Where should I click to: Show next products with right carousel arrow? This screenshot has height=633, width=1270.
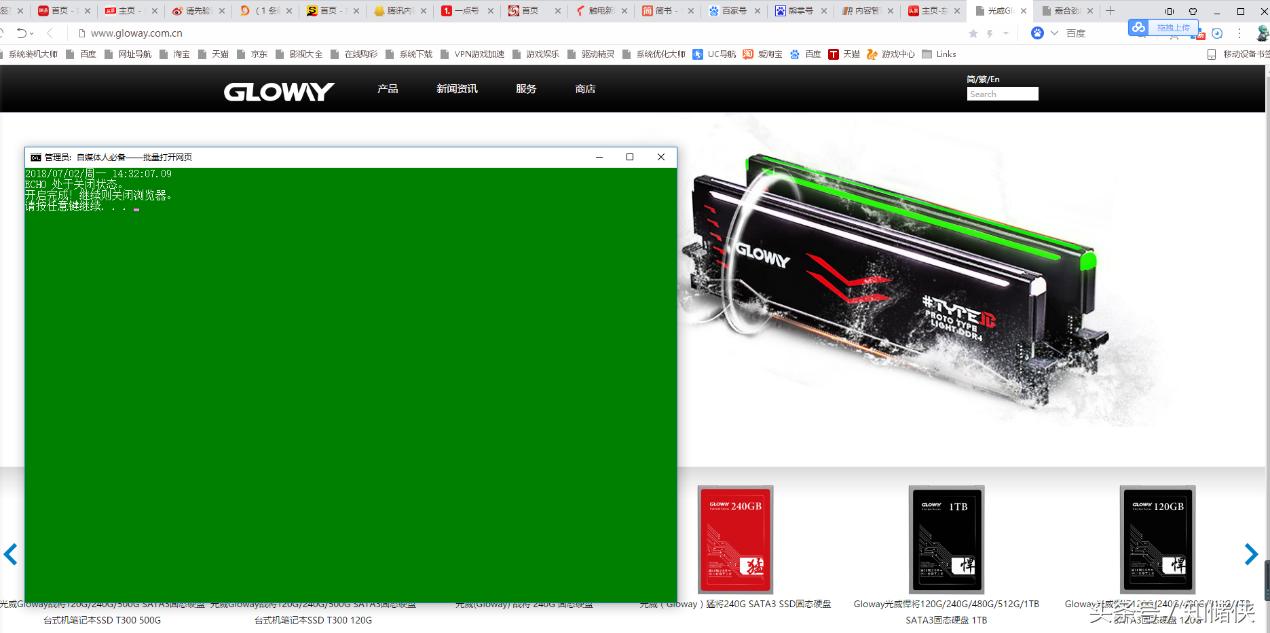click(x=1250, y=554)
